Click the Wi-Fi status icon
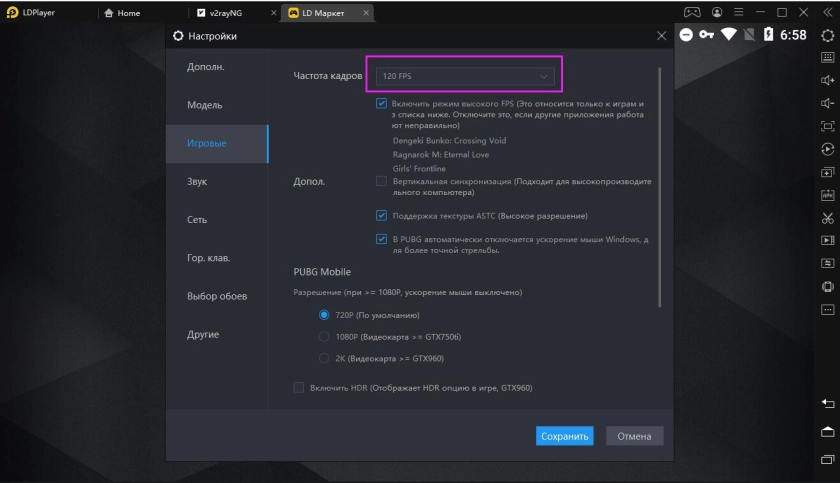Image resolution: width=840 pixels, height=483 pixels. click(729, 35)
